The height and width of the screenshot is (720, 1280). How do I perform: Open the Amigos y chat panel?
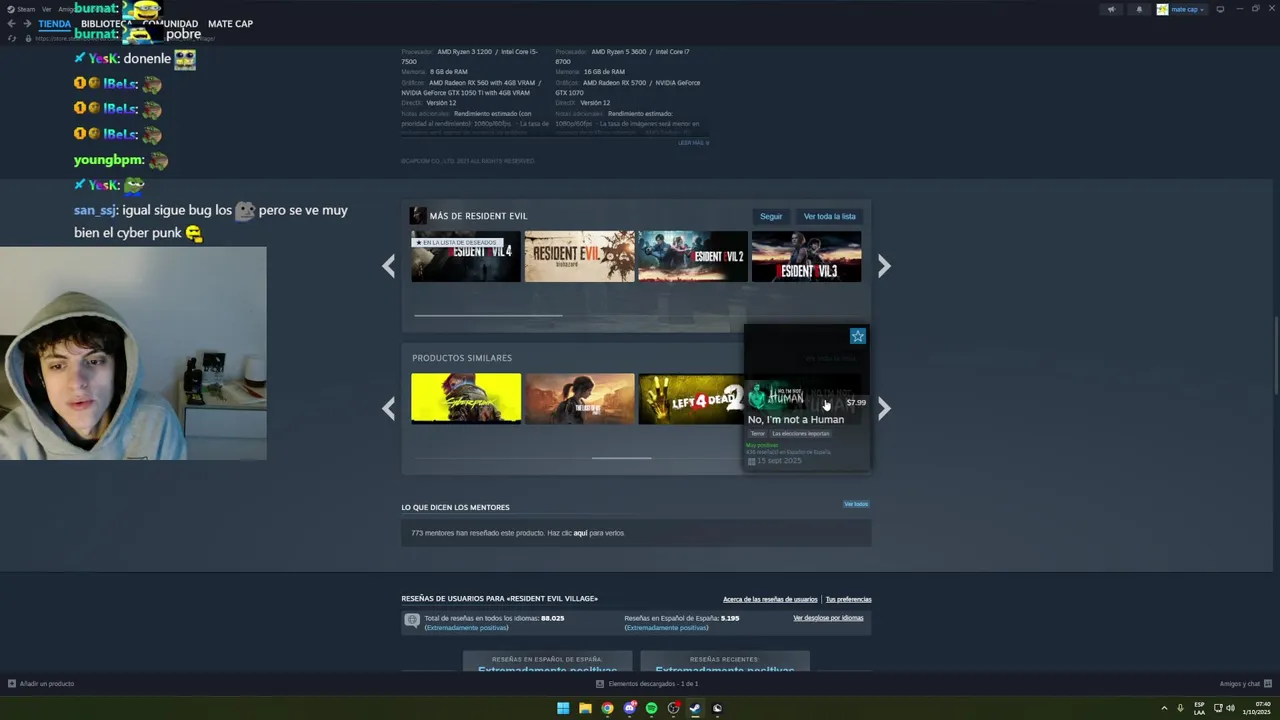coord(1245,684)
